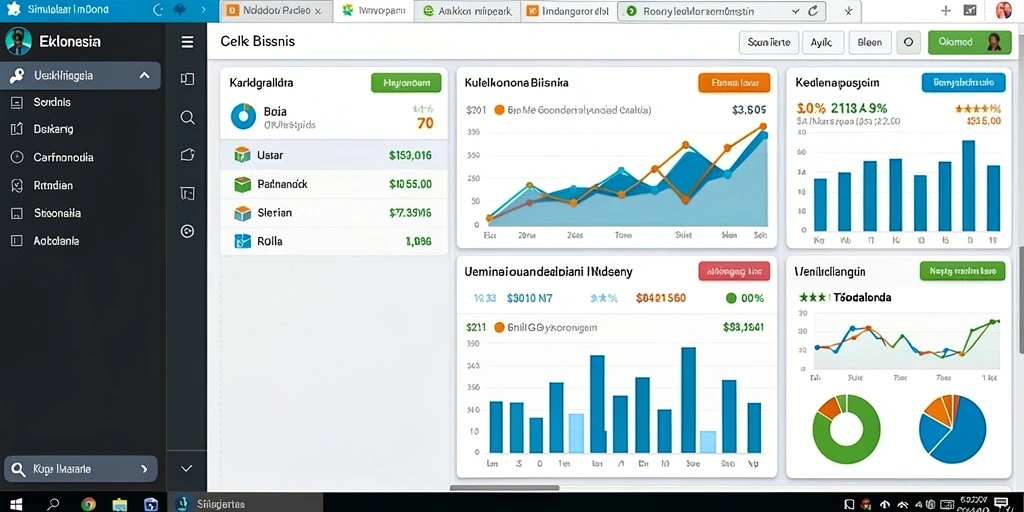Click the circle icon button beside Bleen
The width and height of the screenshot is (1024, 512).
(908, 42)
